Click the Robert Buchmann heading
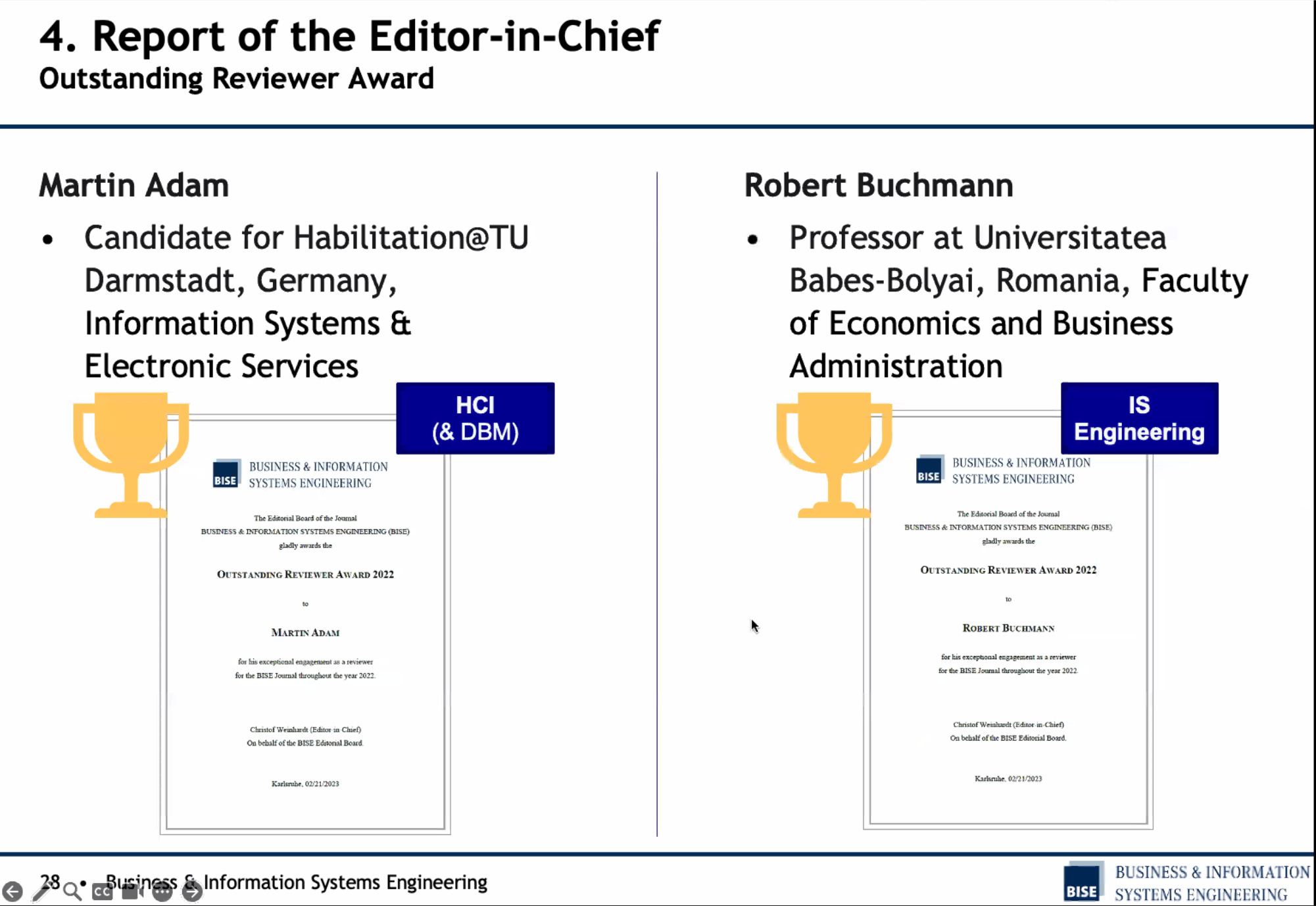Viewport: 1316px width, 906px height. 879,186
